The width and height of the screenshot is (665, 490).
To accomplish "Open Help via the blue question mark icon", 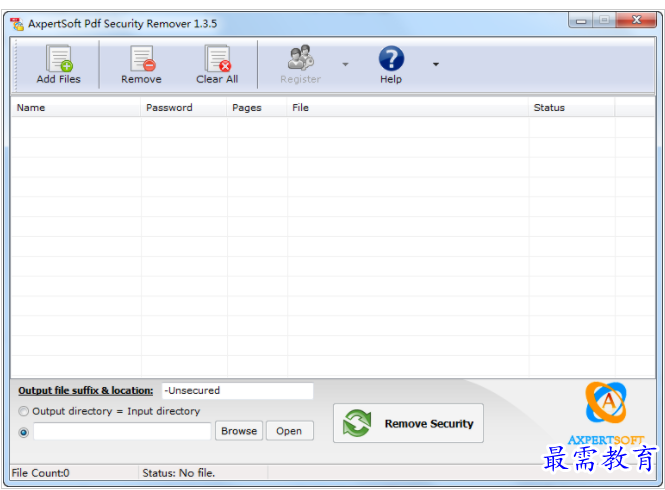I will click(x=391, y=58).
